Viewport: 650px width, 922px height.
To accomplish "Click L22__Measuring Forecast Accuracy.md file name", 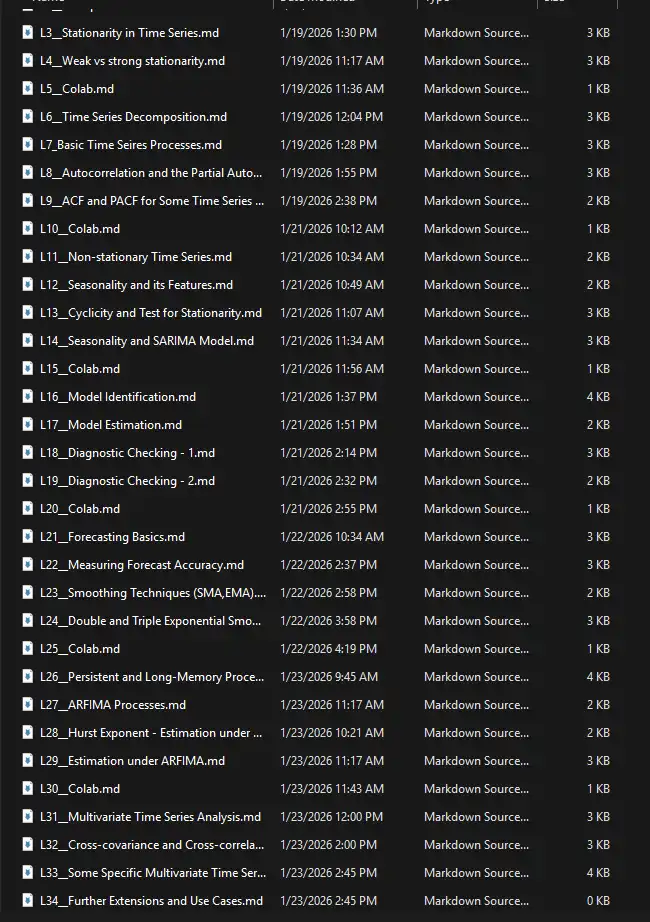I will click(x=142, y=565).
